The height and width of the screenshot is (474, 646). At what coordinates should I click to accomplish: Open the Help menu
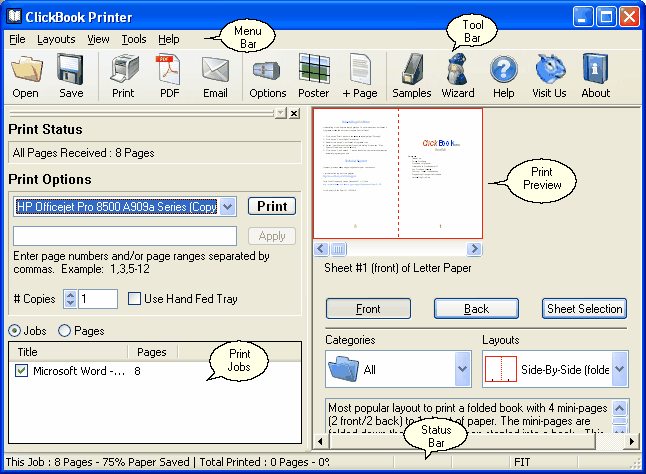[x=169, y=39]
